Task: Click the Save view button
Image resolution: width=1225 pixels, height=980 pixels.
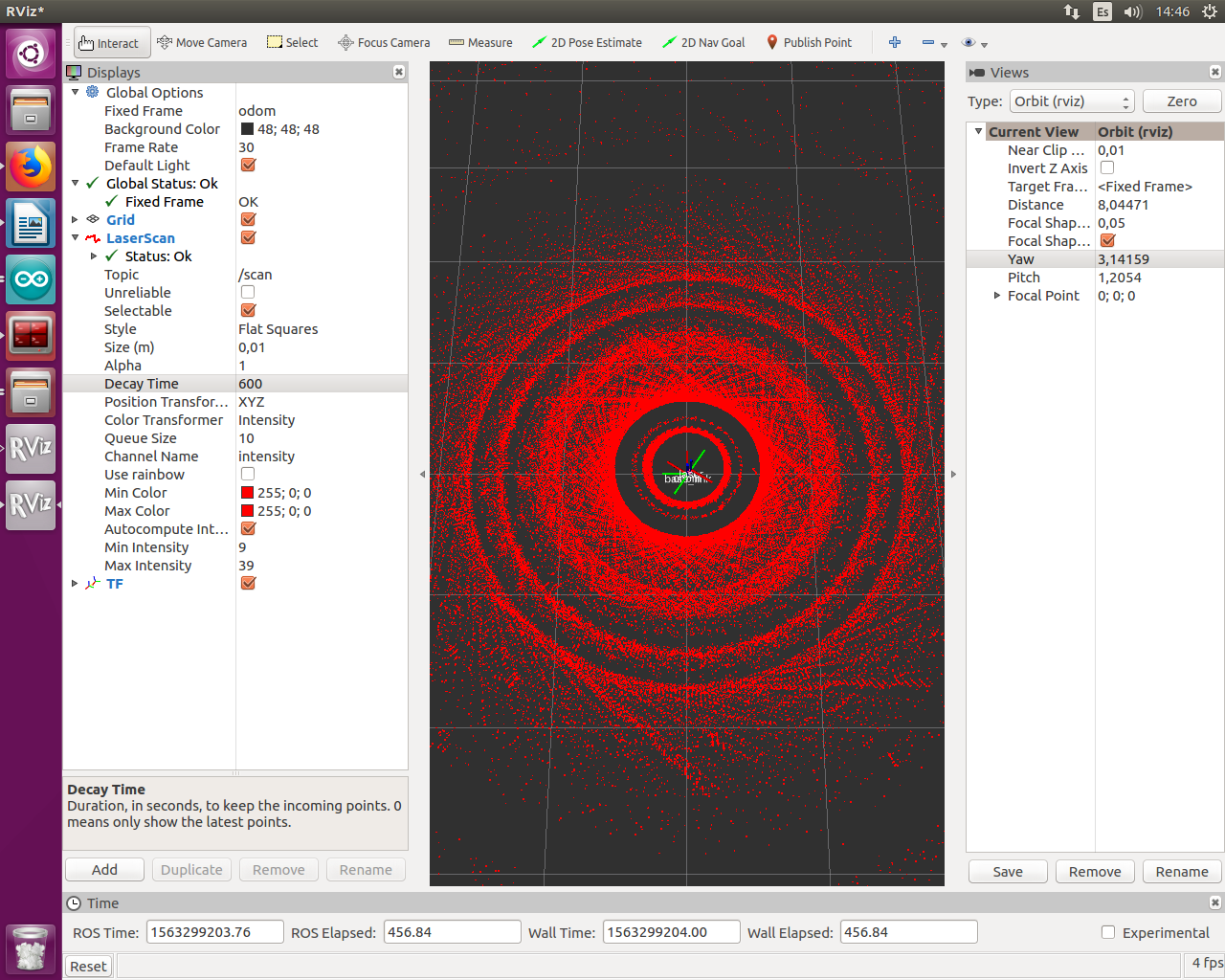Action: pyautogui.click(x=1008, y=872)
